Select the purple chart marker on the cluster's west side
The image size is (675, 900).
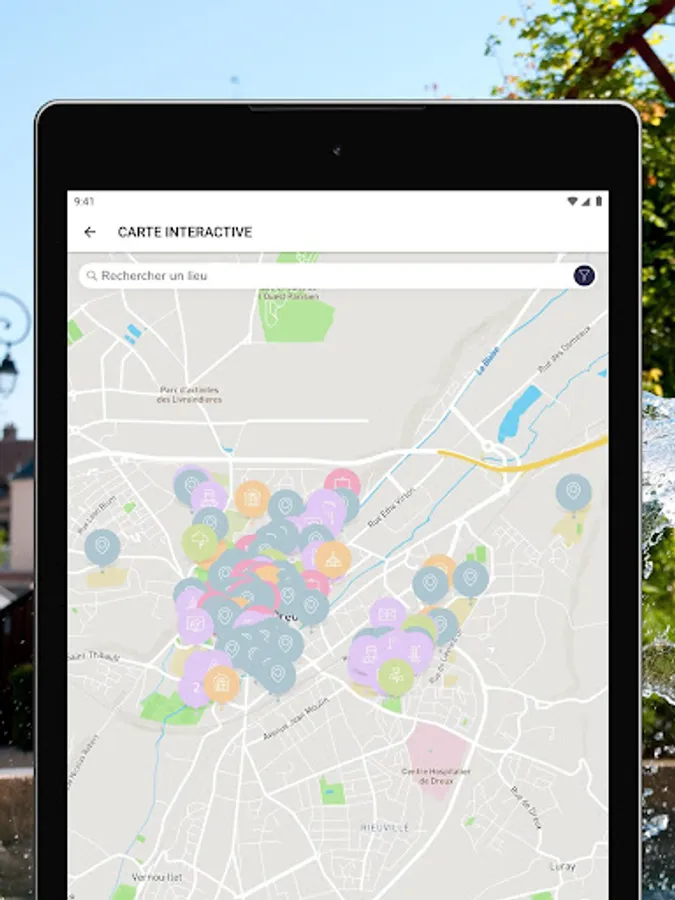coord(195,623)
